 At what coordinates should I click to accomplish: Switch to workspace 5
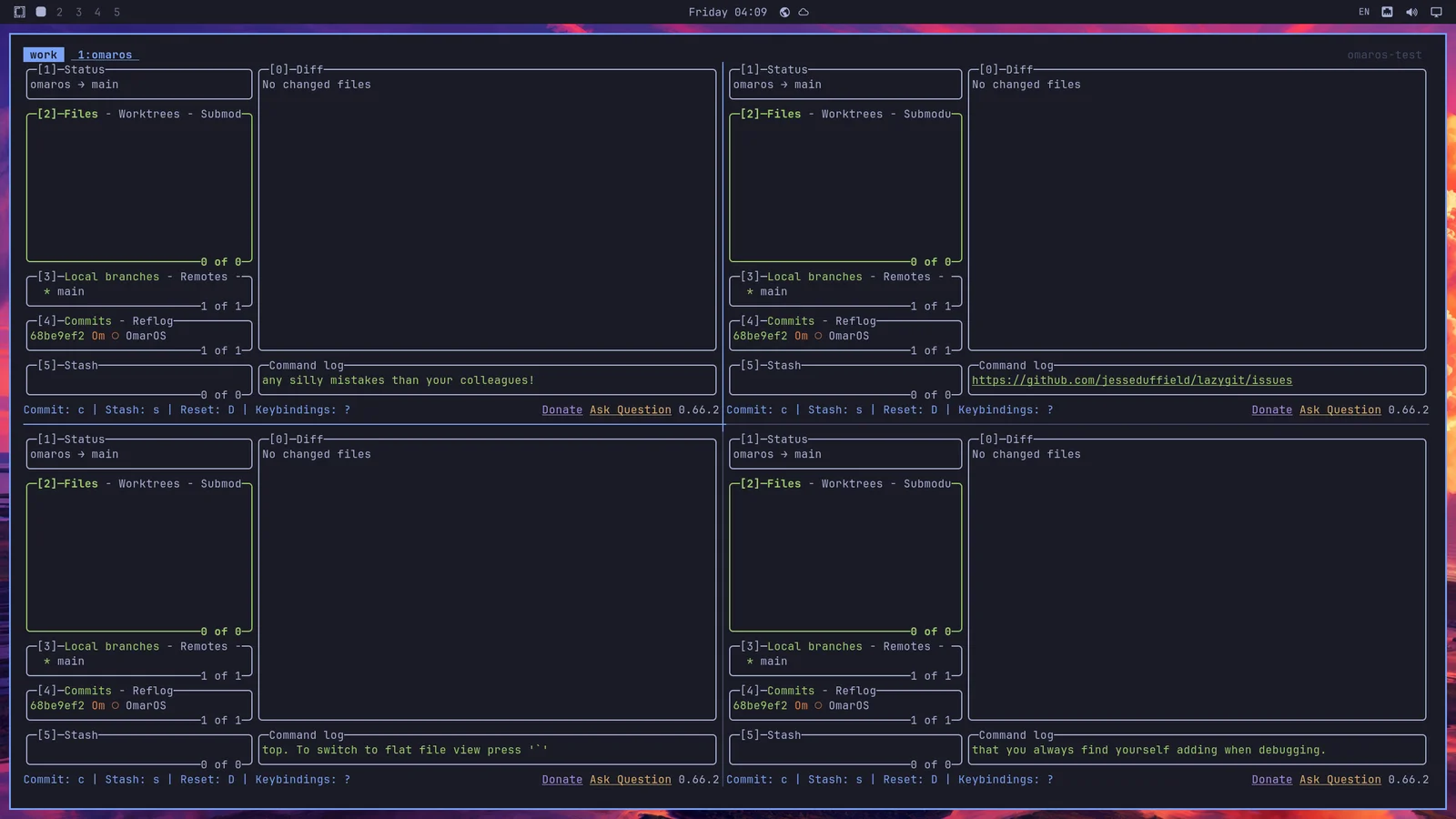(116, 12)
